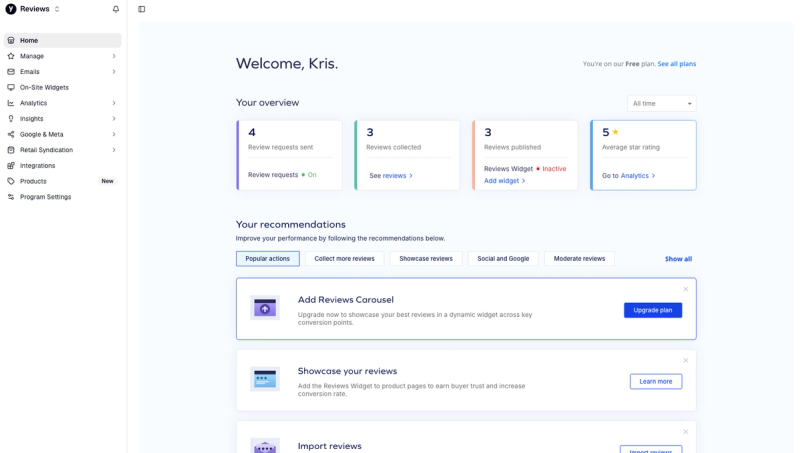Click the Manage star icon

(11, 56)
